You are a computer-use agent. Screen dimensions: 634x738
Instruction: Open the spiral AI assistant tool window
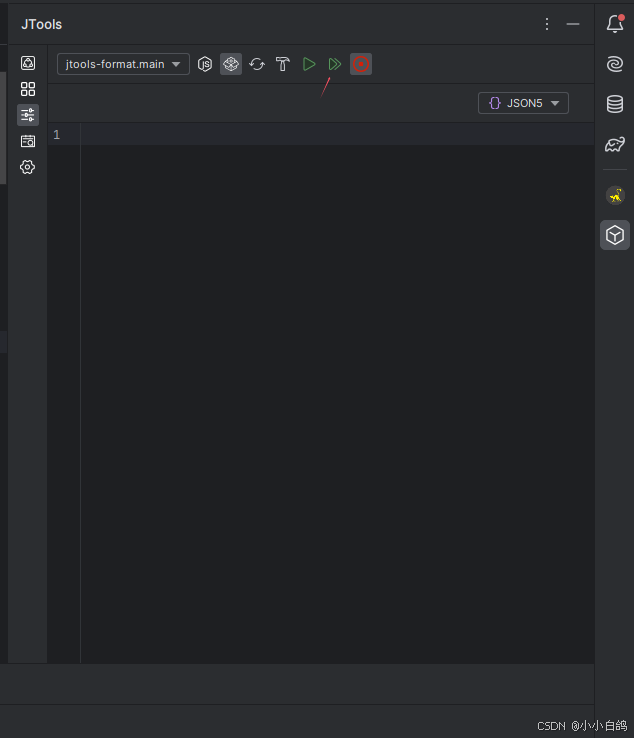pyautogui.click(x=615, y=64)
